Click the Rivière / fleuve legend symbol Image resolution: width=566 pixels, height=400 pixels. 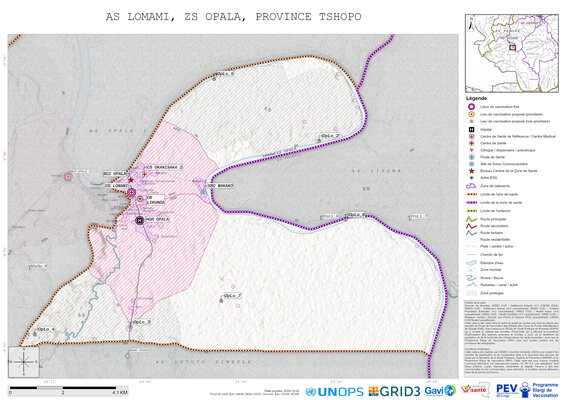pos(471,278)
